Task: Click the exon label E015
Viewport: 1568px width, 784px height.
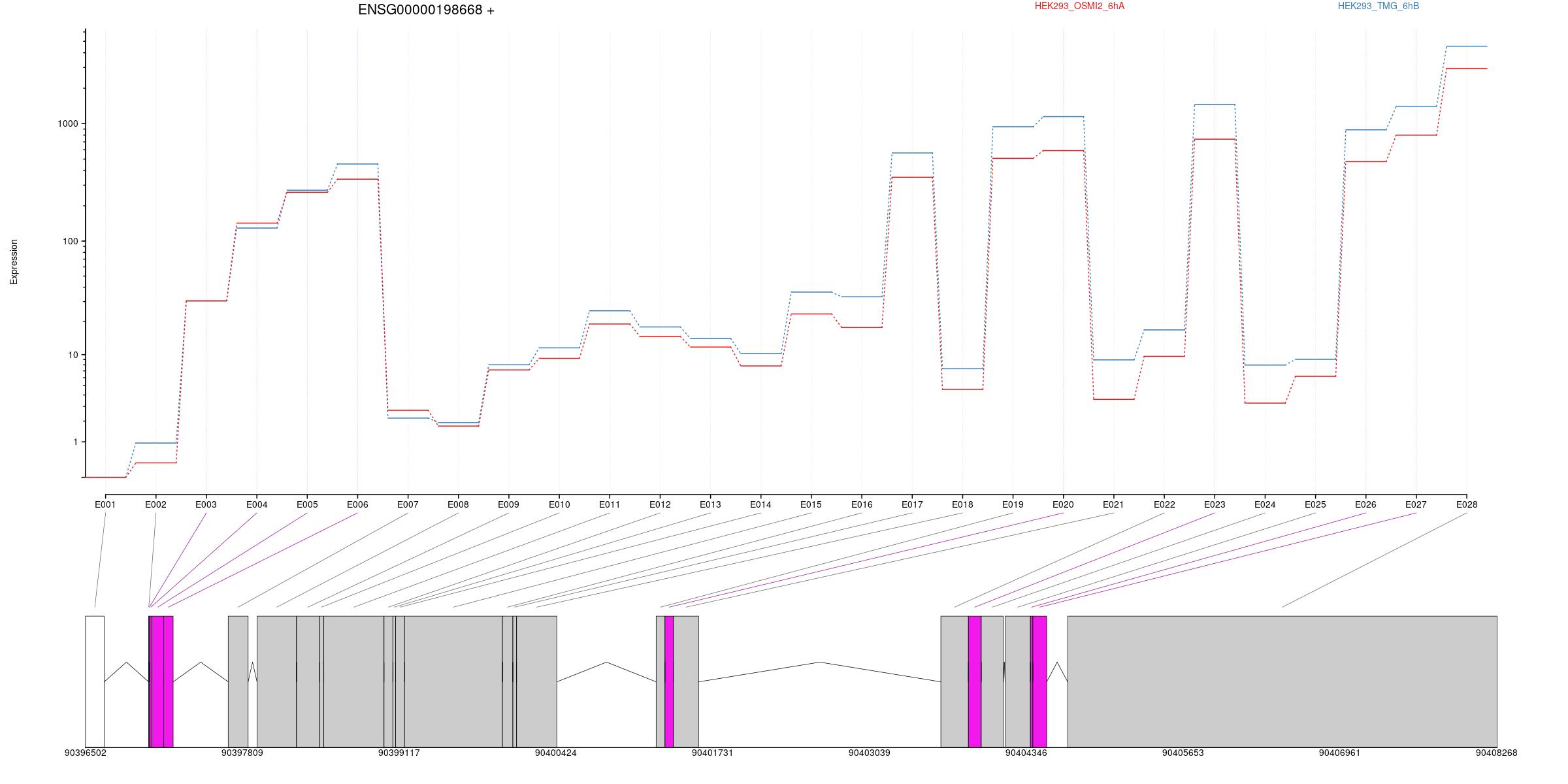Action: [811, 504]
